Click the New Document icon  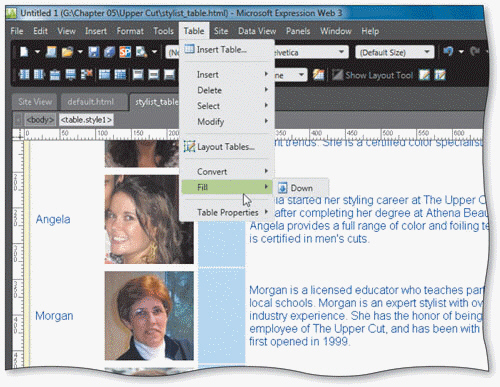24,52
